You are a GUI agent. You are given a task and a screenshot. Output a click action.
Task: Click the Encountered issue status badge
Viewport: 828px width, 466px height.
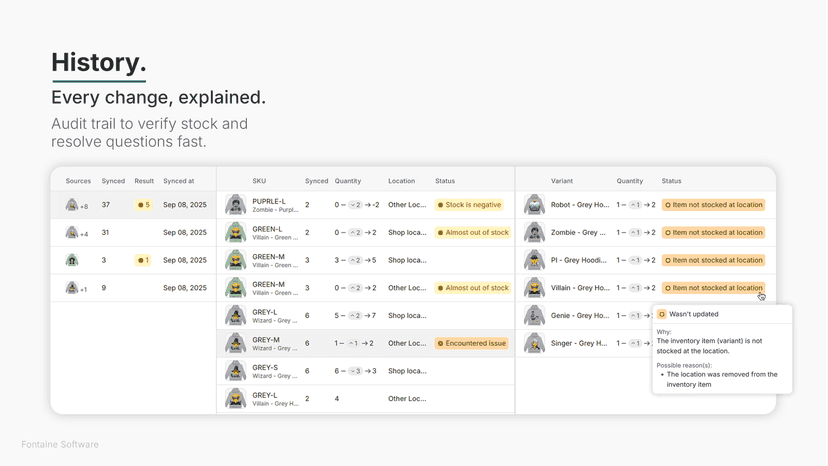point(472,343)
